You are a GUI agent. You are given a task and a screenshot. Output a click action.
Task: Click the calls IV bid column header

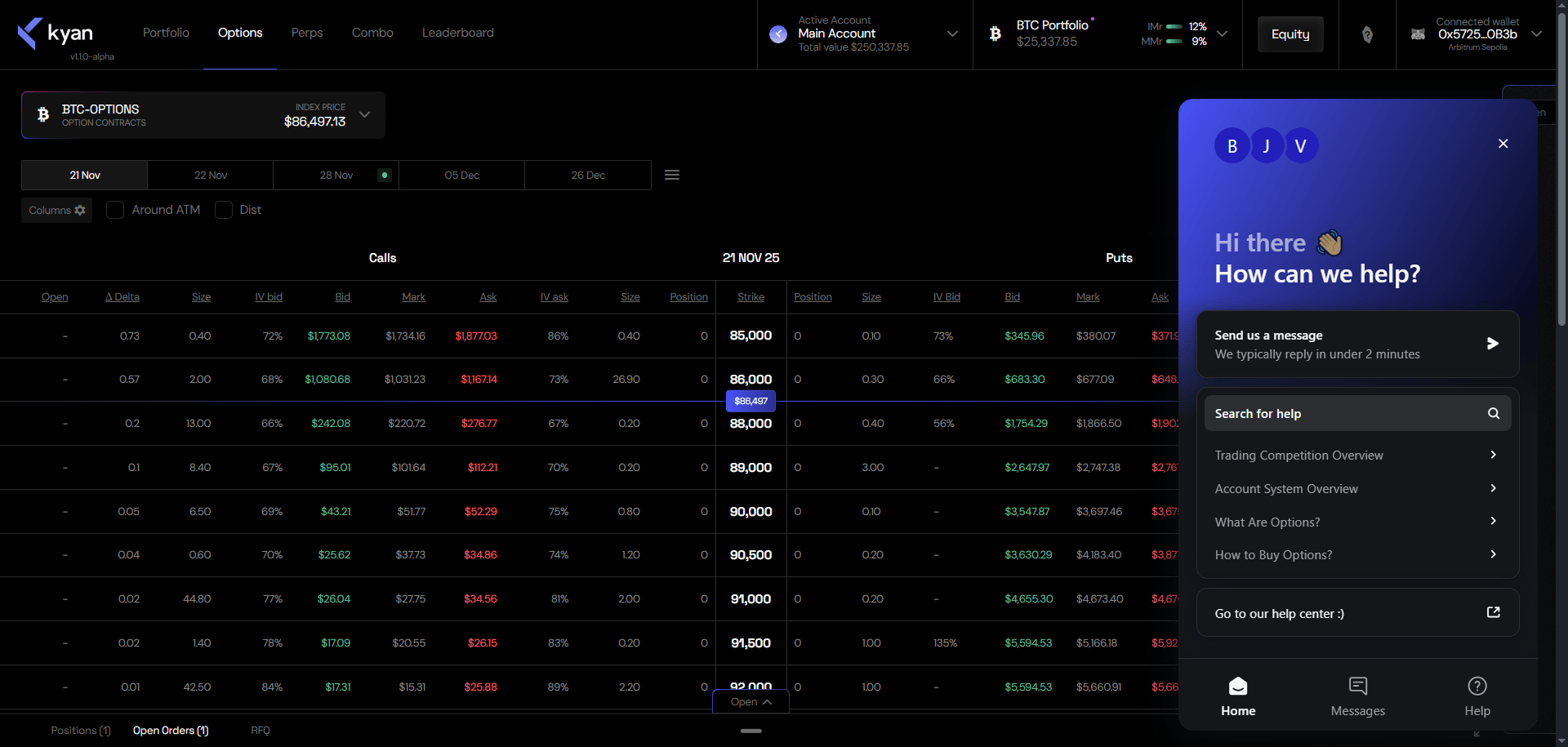pos(269,297)
